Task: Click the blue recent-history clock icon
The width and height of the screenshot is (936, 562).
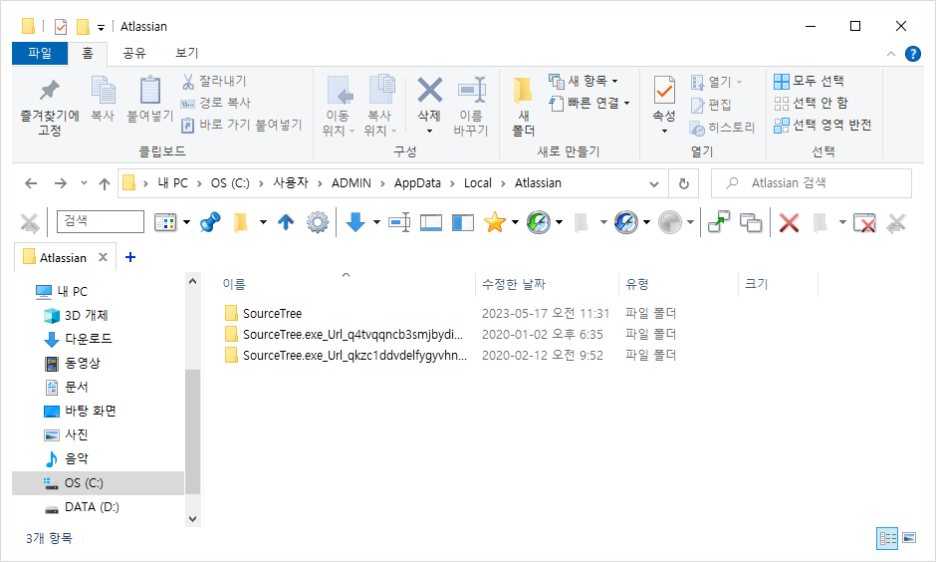Action: (x=626, y=223)
